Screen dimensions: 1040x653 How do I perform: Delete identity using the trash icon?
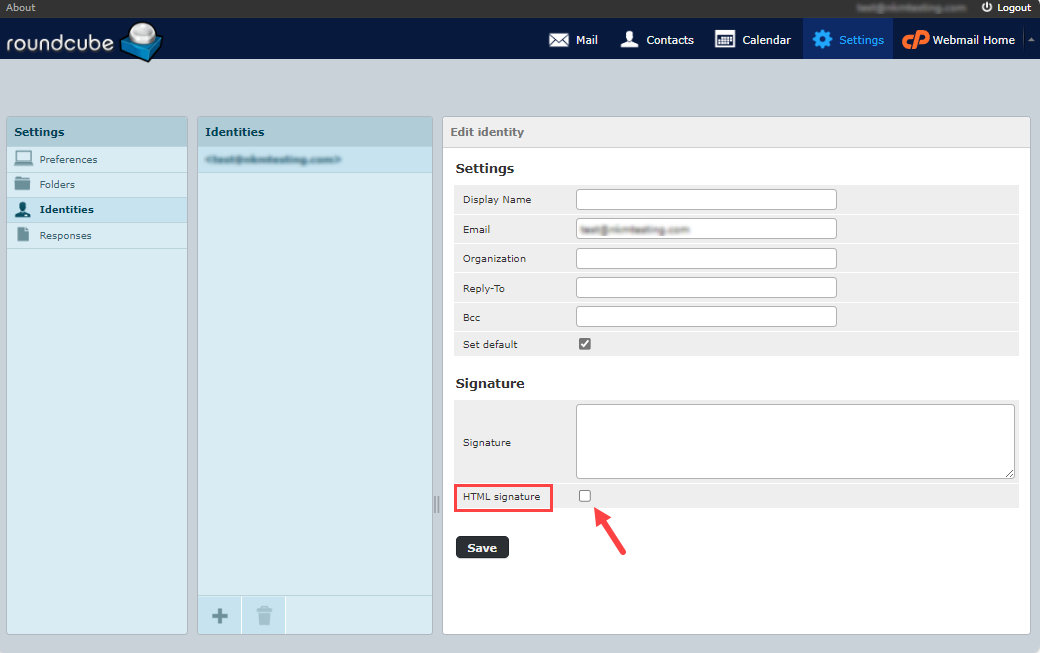pos(263,615)
